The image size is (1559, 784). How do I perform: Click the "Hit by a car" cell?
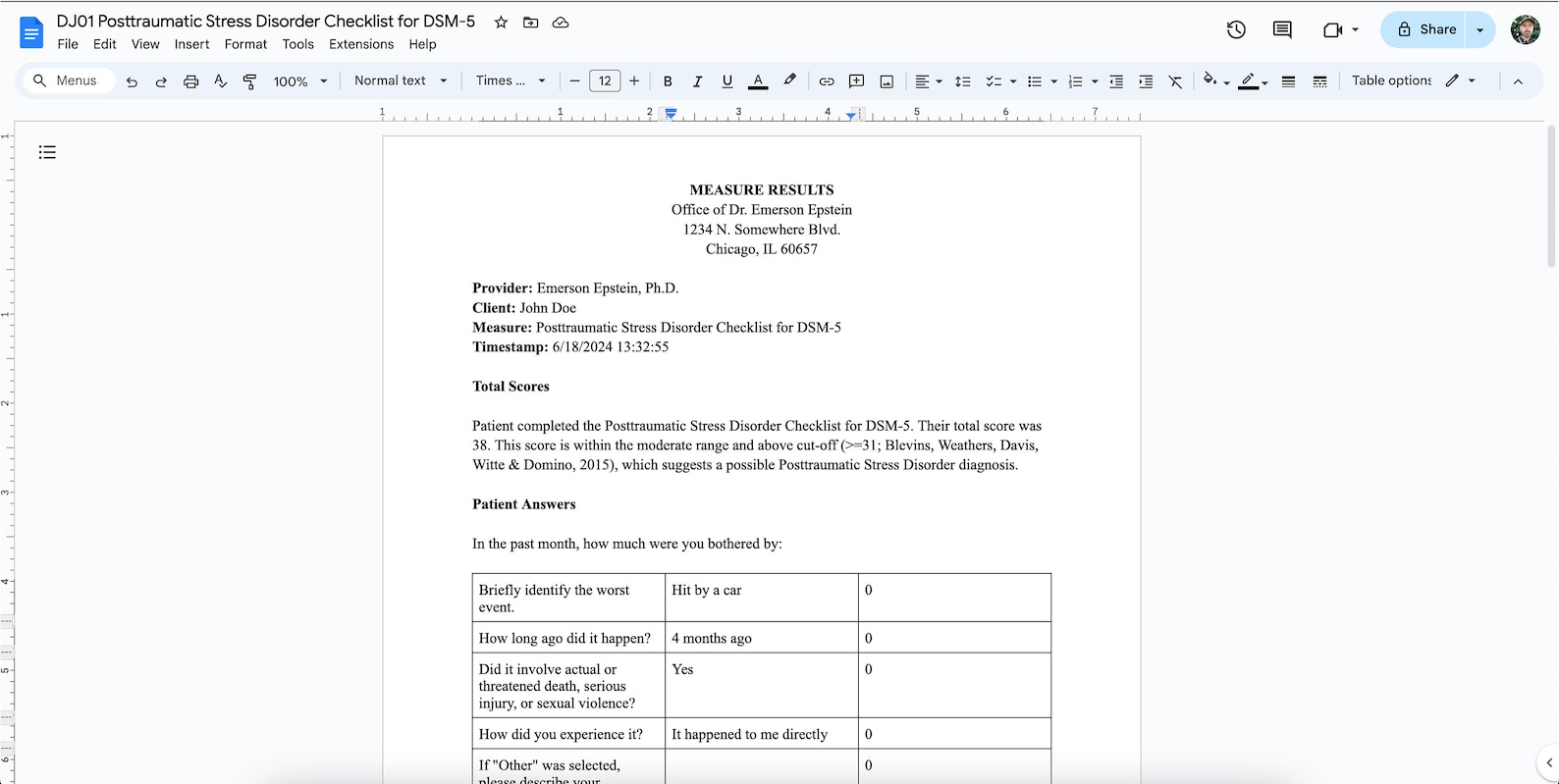(x=761, y=598)
